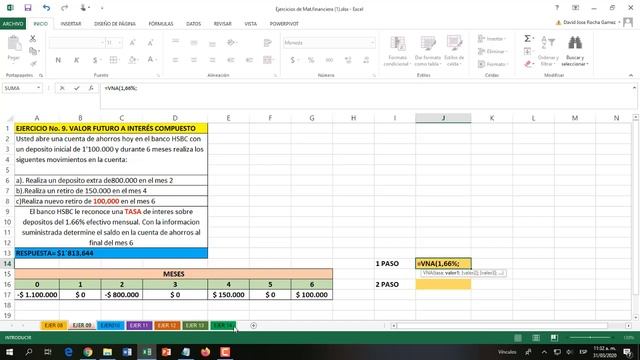Customize the Quick Access Toolbar dropdown
Image resolution: width=640 pixels, height=360 pixels.
[102, 8]
